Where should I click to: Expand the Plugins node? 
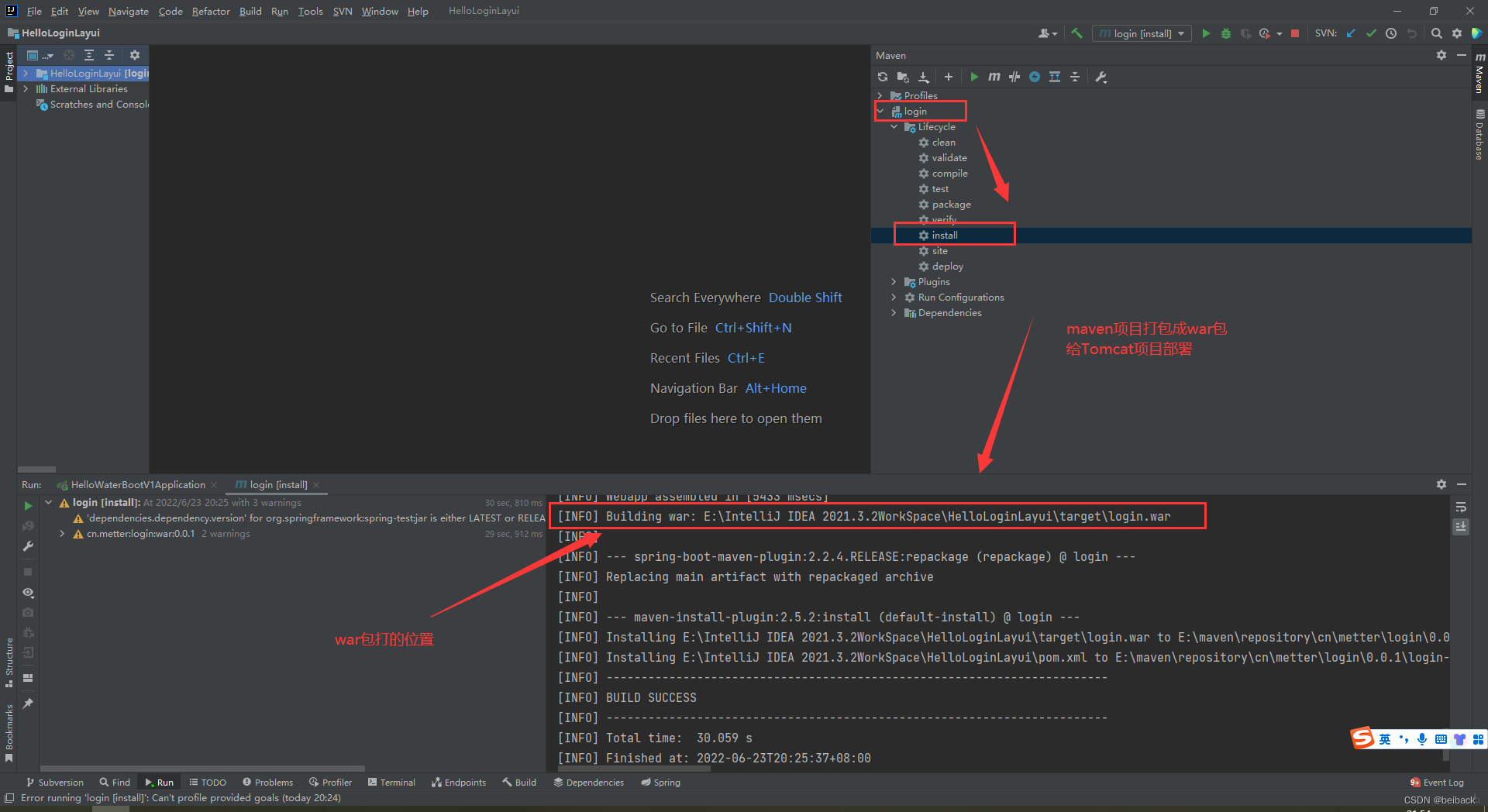(x=894, y=282)
